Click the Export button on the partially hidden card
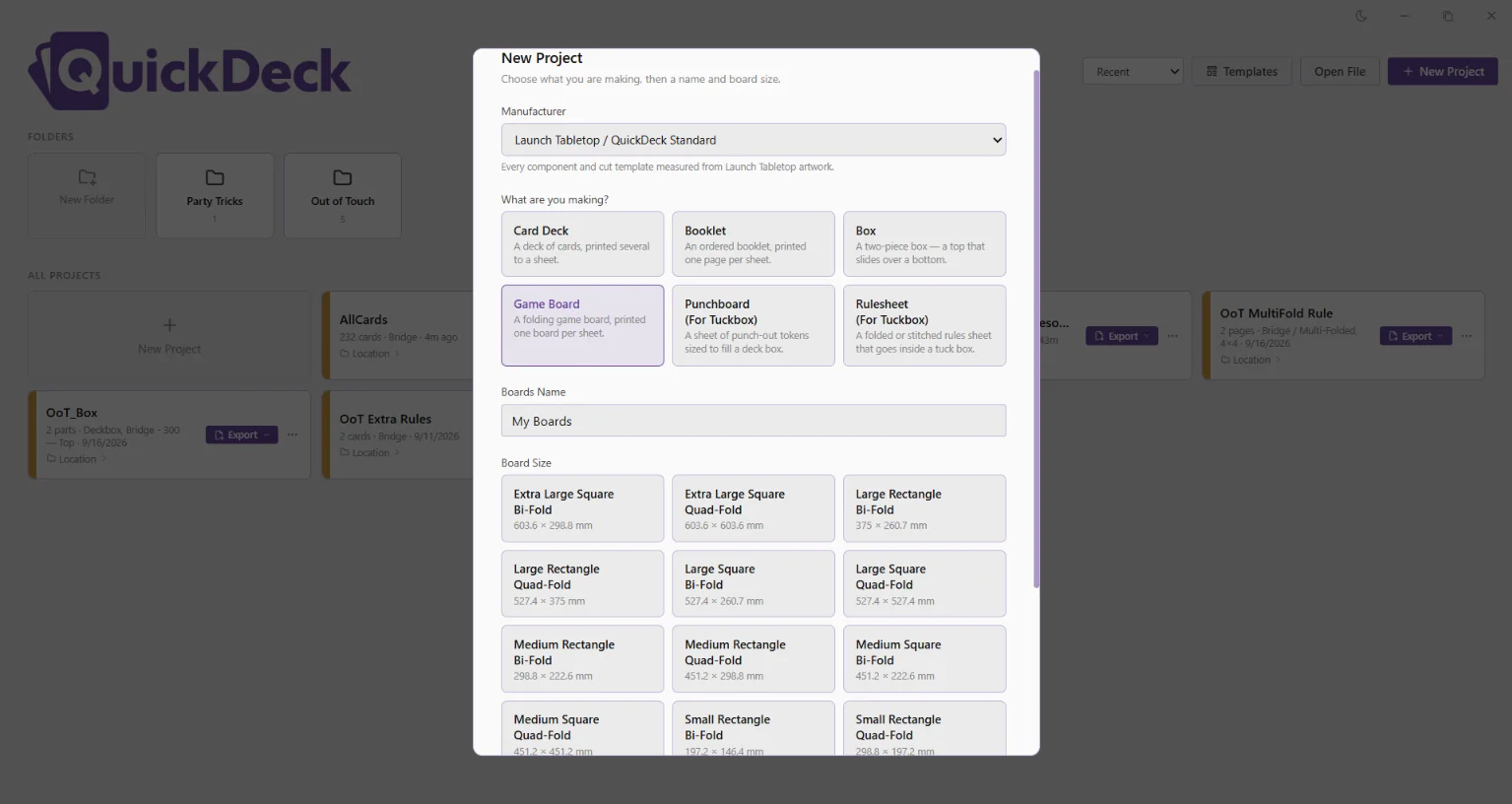Image resolution: width=1512 pixels, height=804 pixels. 1122,336
